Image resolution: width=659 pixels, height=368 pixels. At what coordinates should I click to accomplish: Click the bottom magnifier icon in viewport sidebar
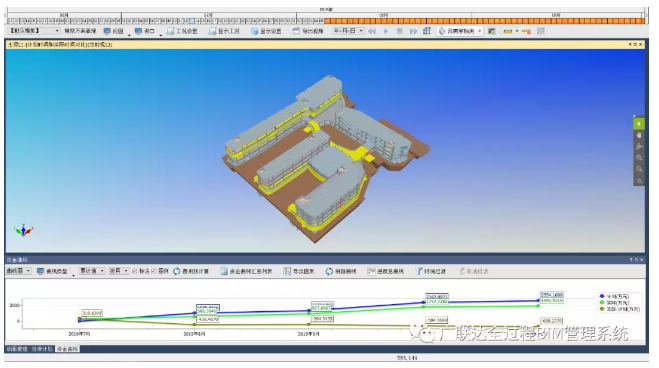(x=639, y=181)
